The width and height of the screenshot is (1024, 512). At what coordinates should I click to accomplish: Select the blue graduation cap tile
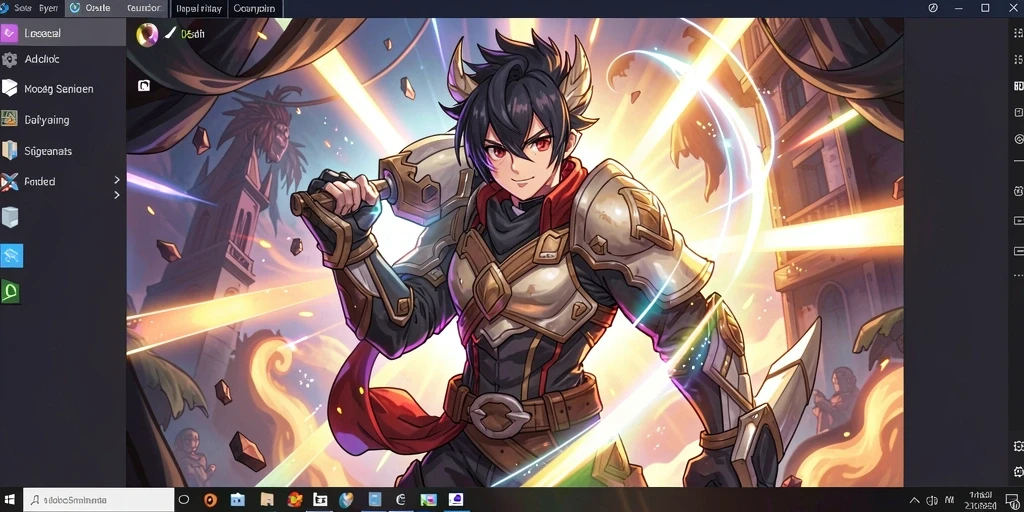11,256
